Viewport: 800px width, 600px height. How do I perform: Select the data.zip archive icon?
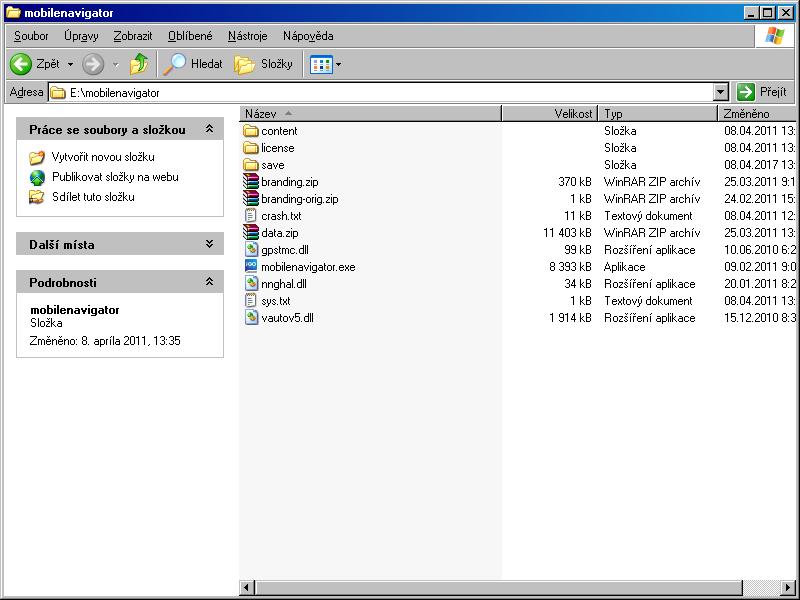(251, 233)
